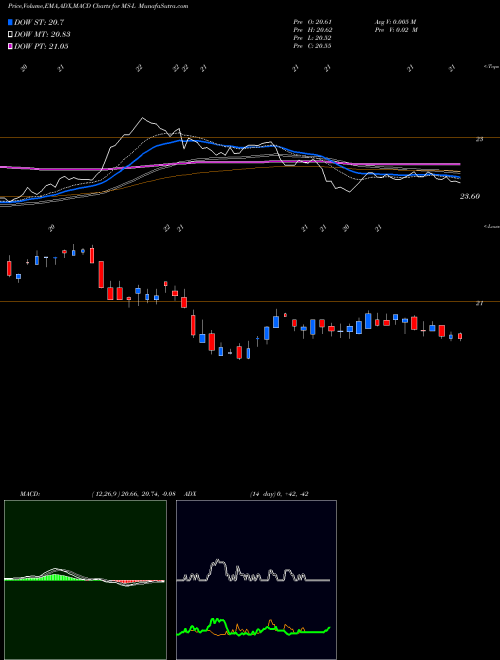Click the magenta DOW PT legend swatch
500x660 pixels.
(x=10, y=46)
